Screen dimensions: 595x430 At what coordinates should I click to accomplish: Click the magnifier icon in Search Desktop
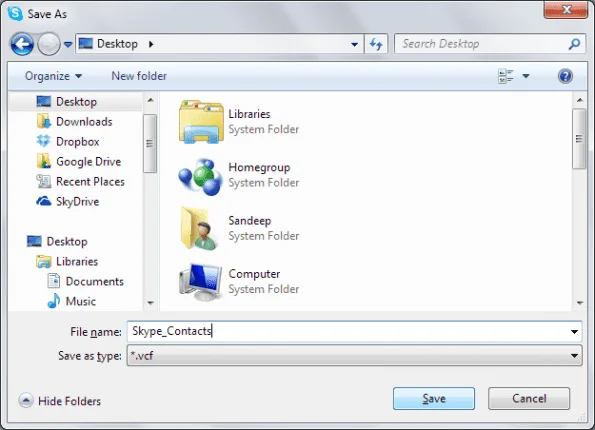(575, 44)
